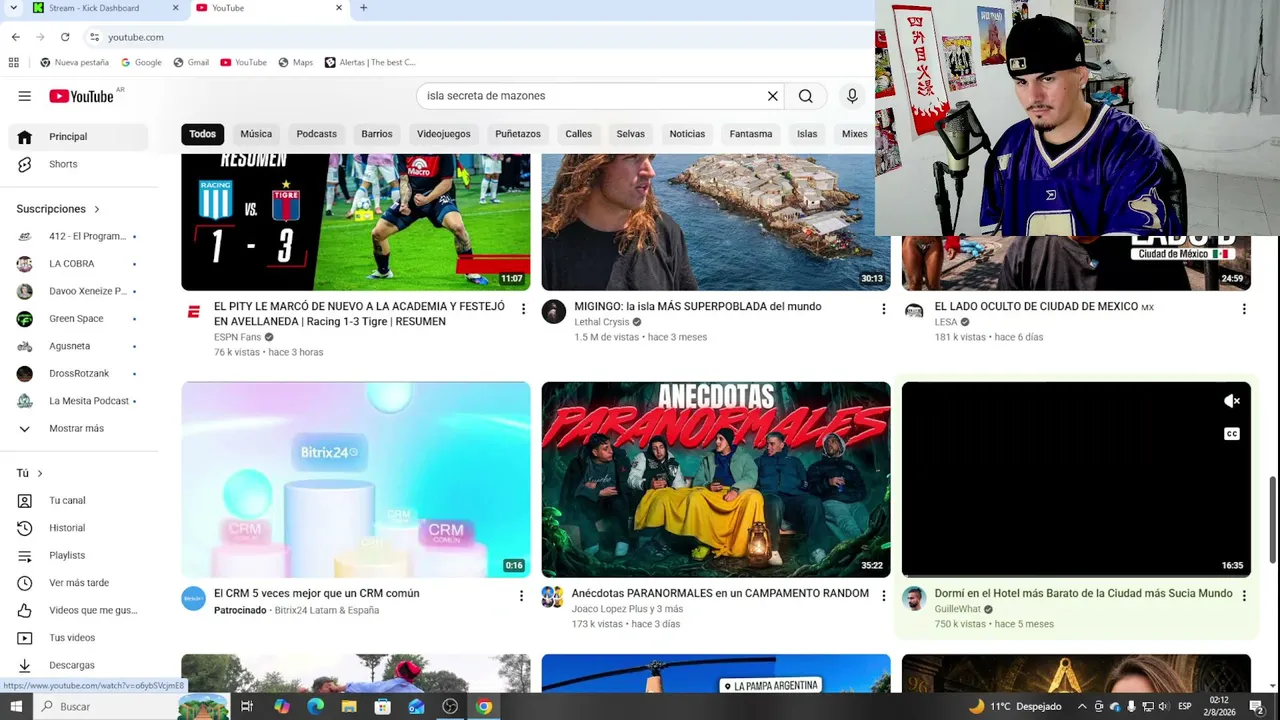Open La Mesita Podcast subscription

pos(79,401)
